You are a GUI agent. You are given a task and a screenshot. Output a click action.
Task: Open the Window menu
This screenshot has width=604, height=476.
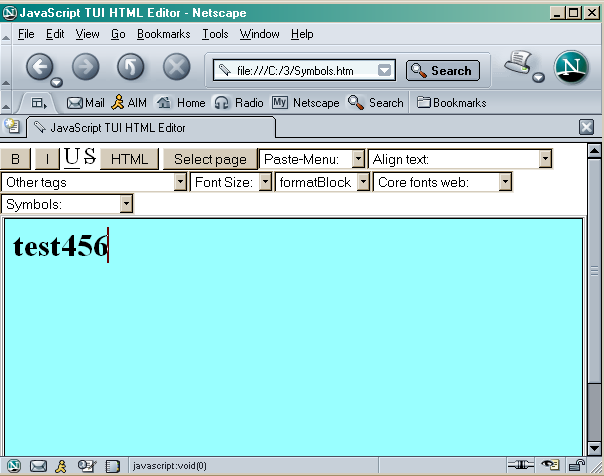coord(260,34)
